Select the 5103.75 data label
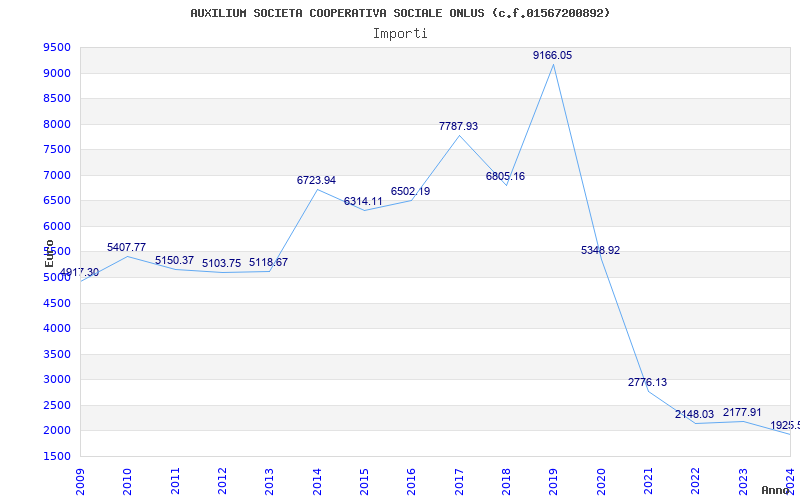The image size is (800, 500). [221, 264]
